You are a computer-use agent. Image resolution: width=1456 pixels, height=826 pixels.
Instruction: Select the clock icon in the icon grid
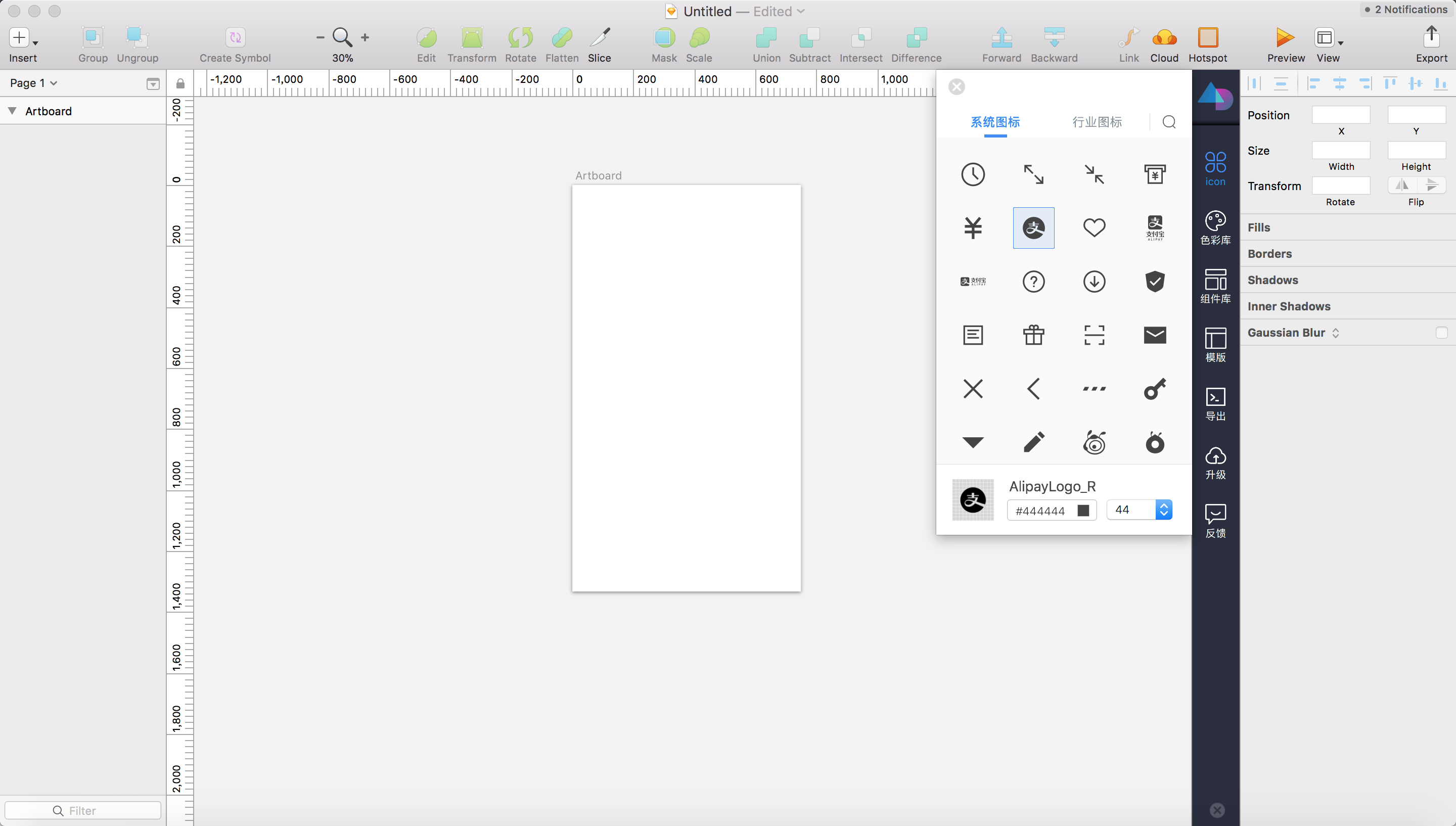[x=973, y=174]
